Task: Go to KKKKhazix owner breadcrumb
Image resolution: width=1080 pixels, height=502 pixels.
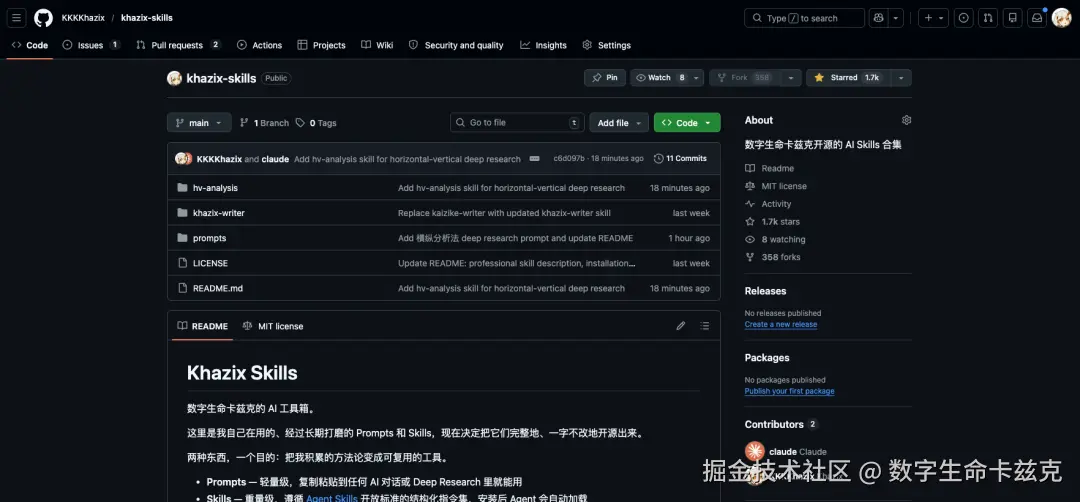Action: [83, 18]
